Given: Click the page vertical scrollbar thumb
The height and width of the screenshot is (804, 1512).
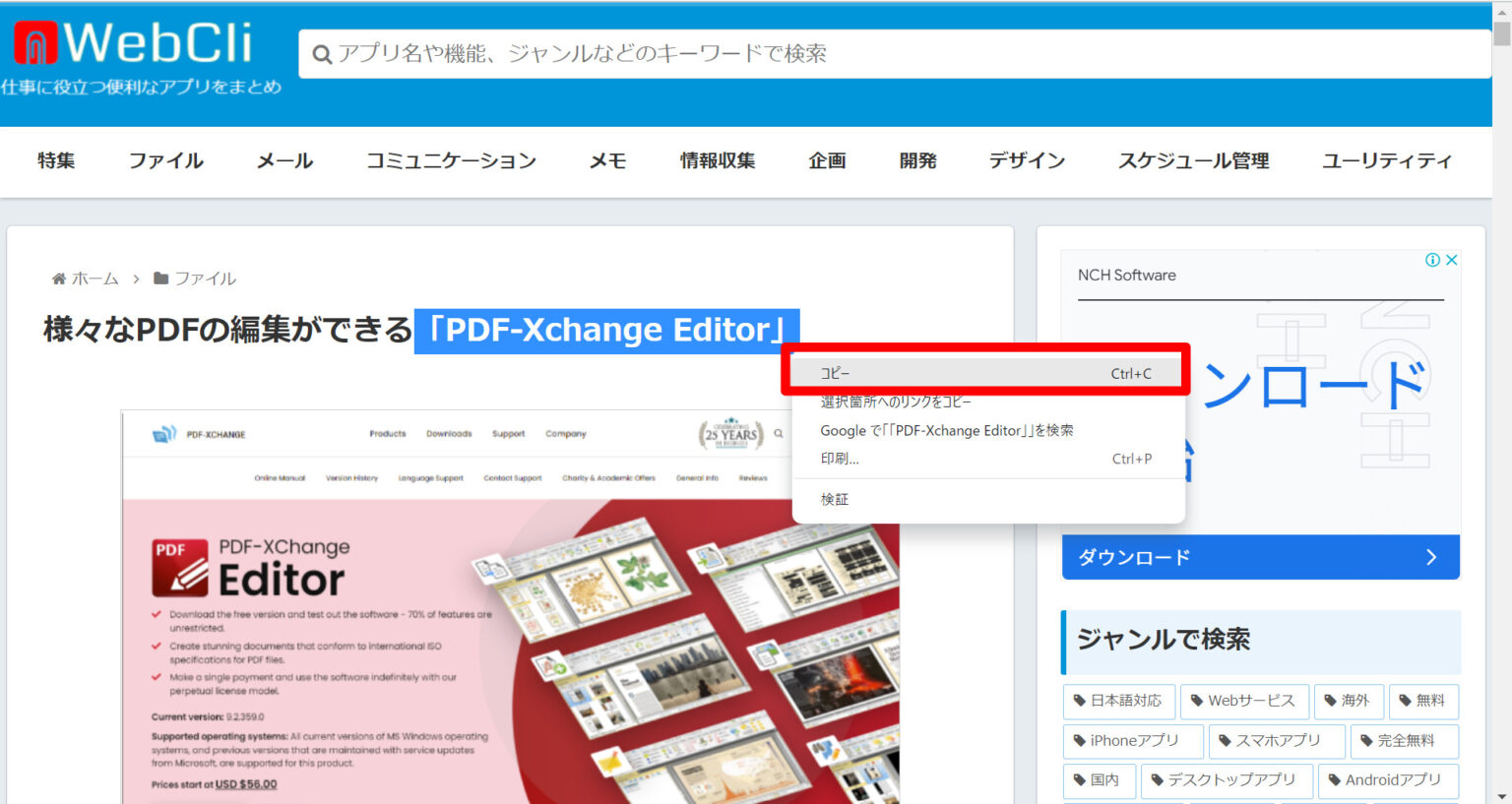Looking at the screenshot, I should click(1501, 32).
